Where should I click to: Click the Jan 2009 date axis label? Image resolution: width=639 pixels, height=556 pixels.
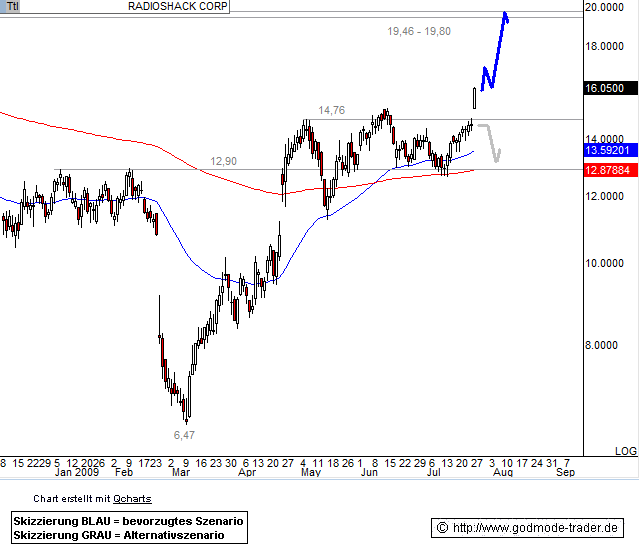(x=77, y=472)
